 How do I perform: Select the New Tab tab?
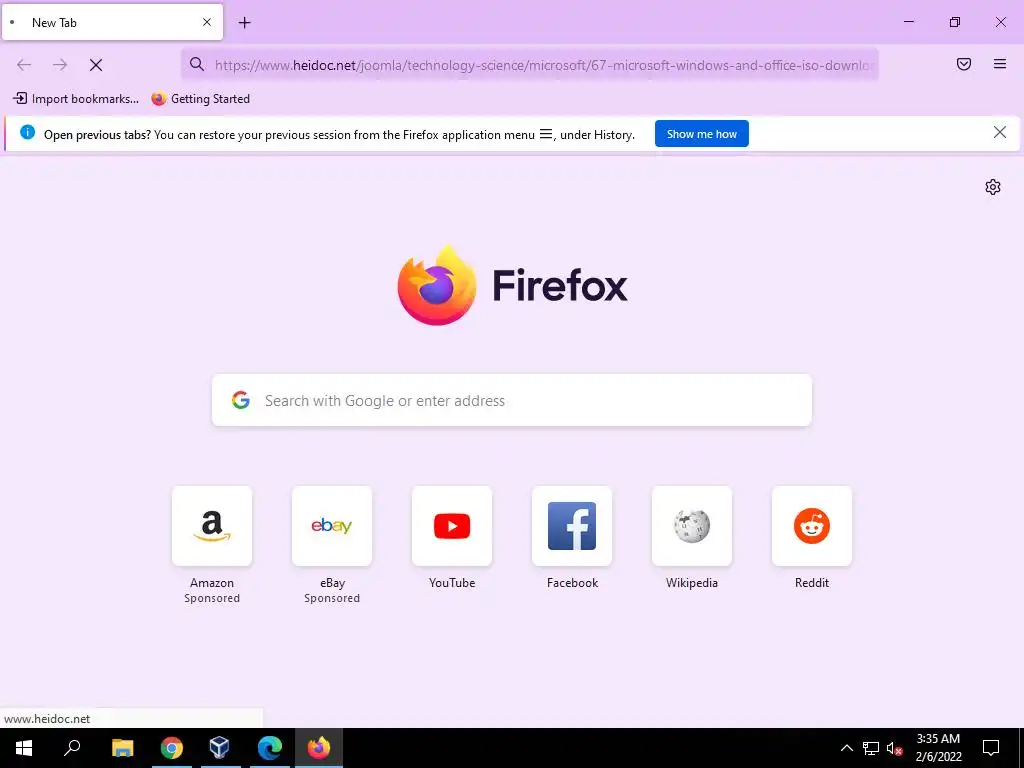[112, 22]
